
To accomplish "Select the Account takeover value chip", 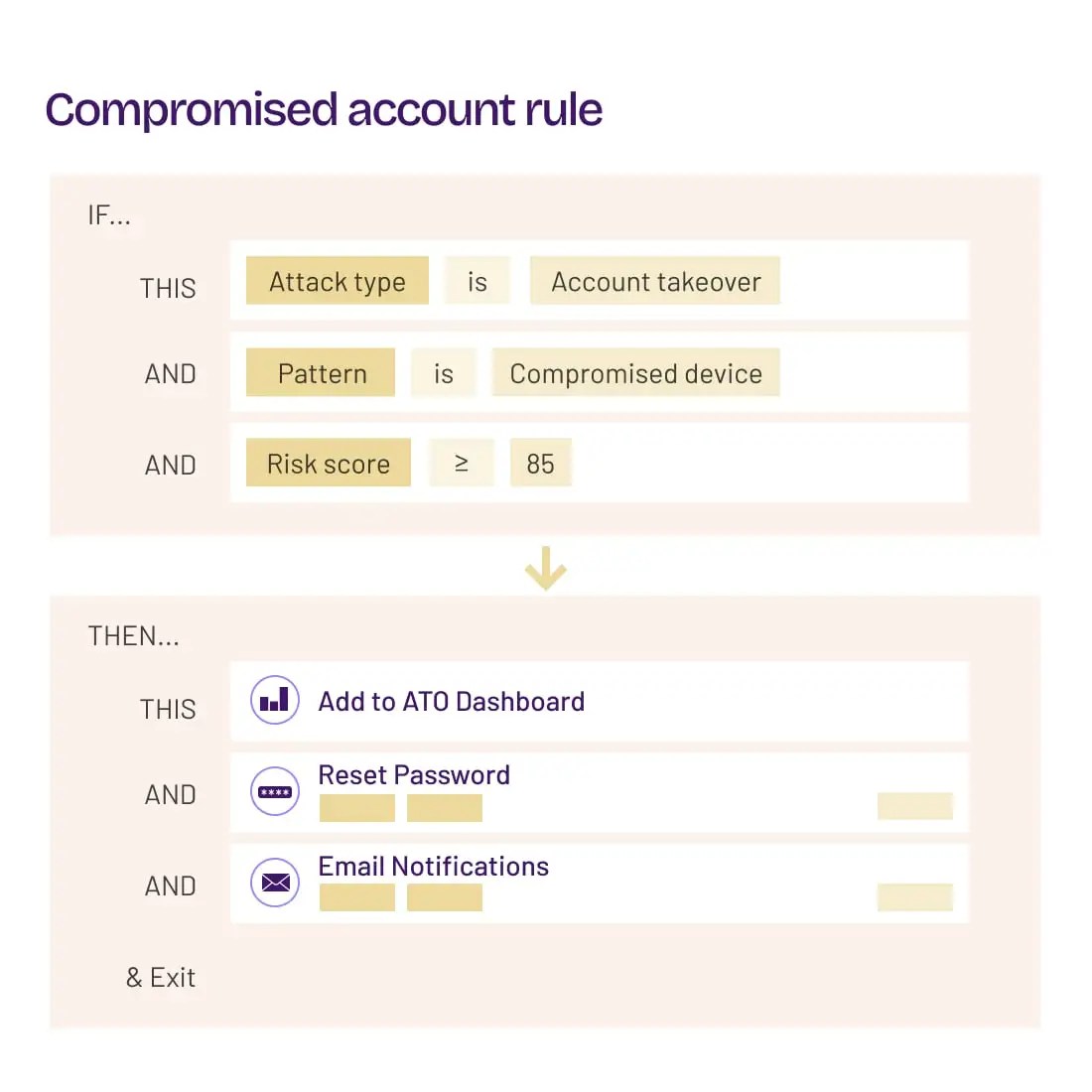I will click(655, 281).
